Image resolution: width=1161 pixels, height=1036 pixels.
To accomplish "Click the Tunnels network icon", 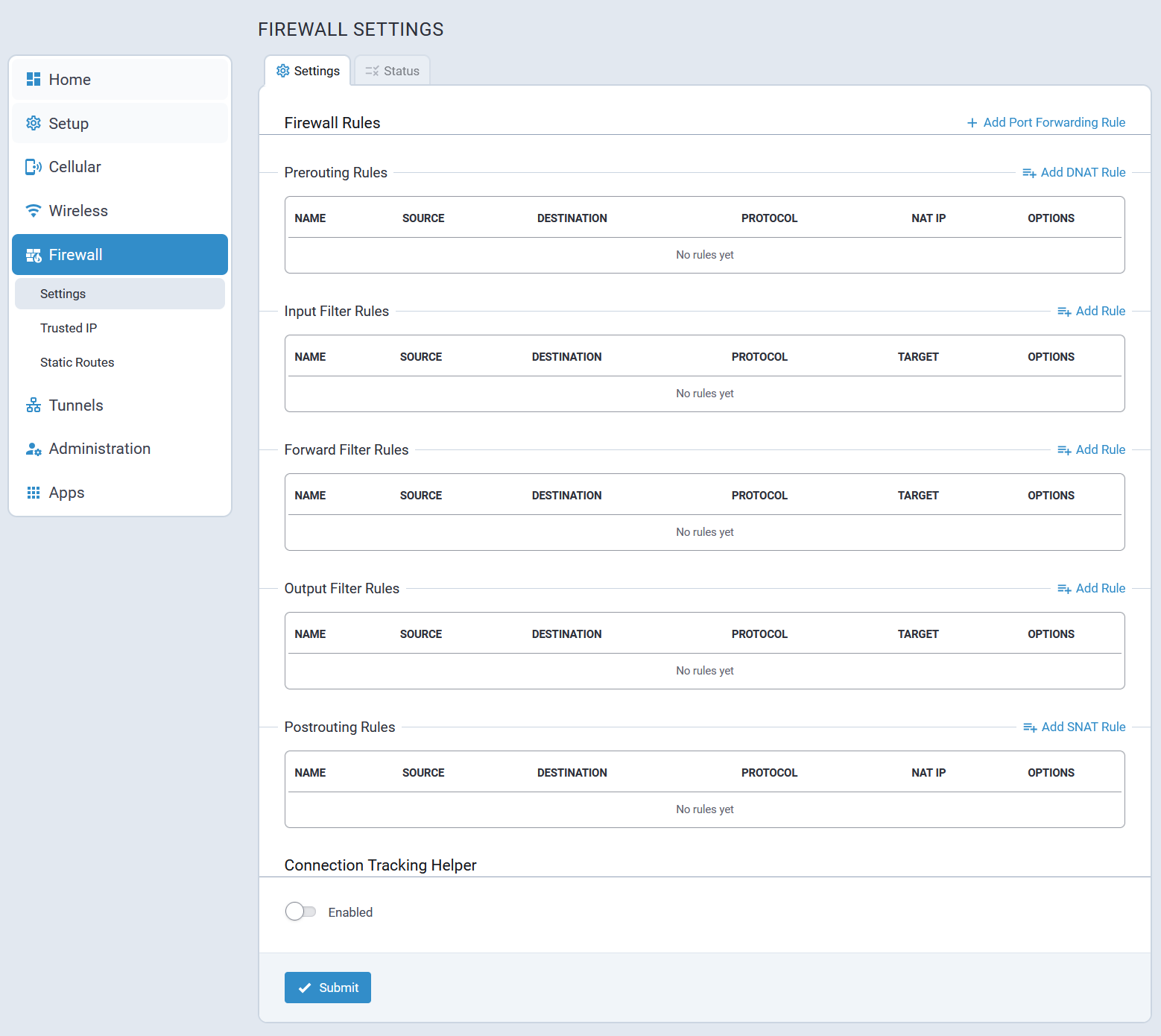I will pos(34,405).
